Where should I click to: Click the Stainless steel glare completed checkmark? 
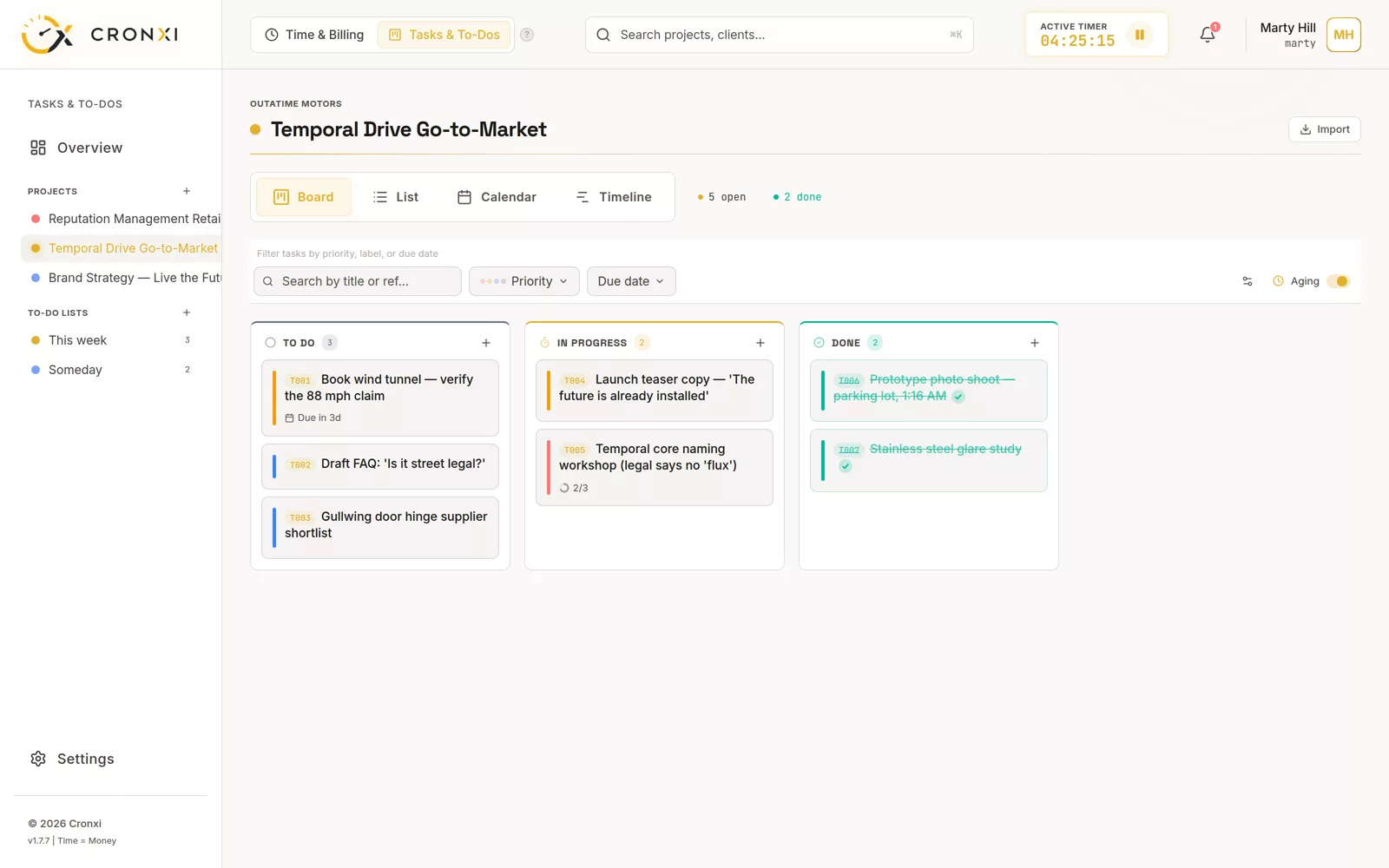[x=846, y=466]
